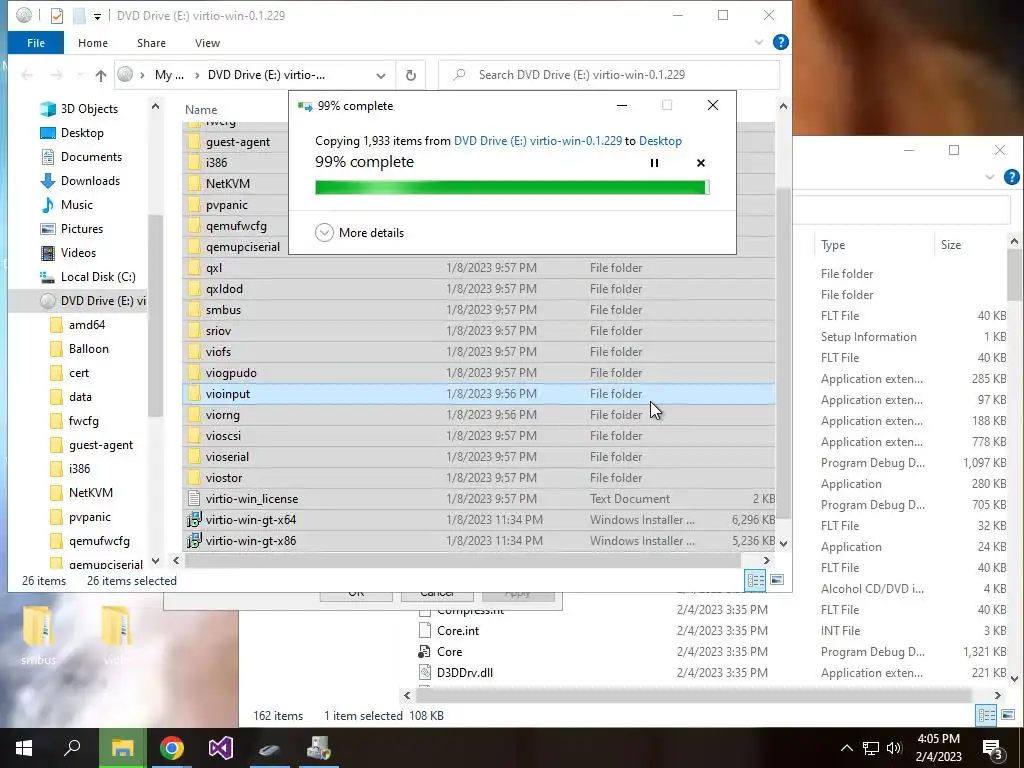Viewport: 1024px width, 768px height.
Task: Select the NetKVM folder in the tree
Action: pos(91,493)
